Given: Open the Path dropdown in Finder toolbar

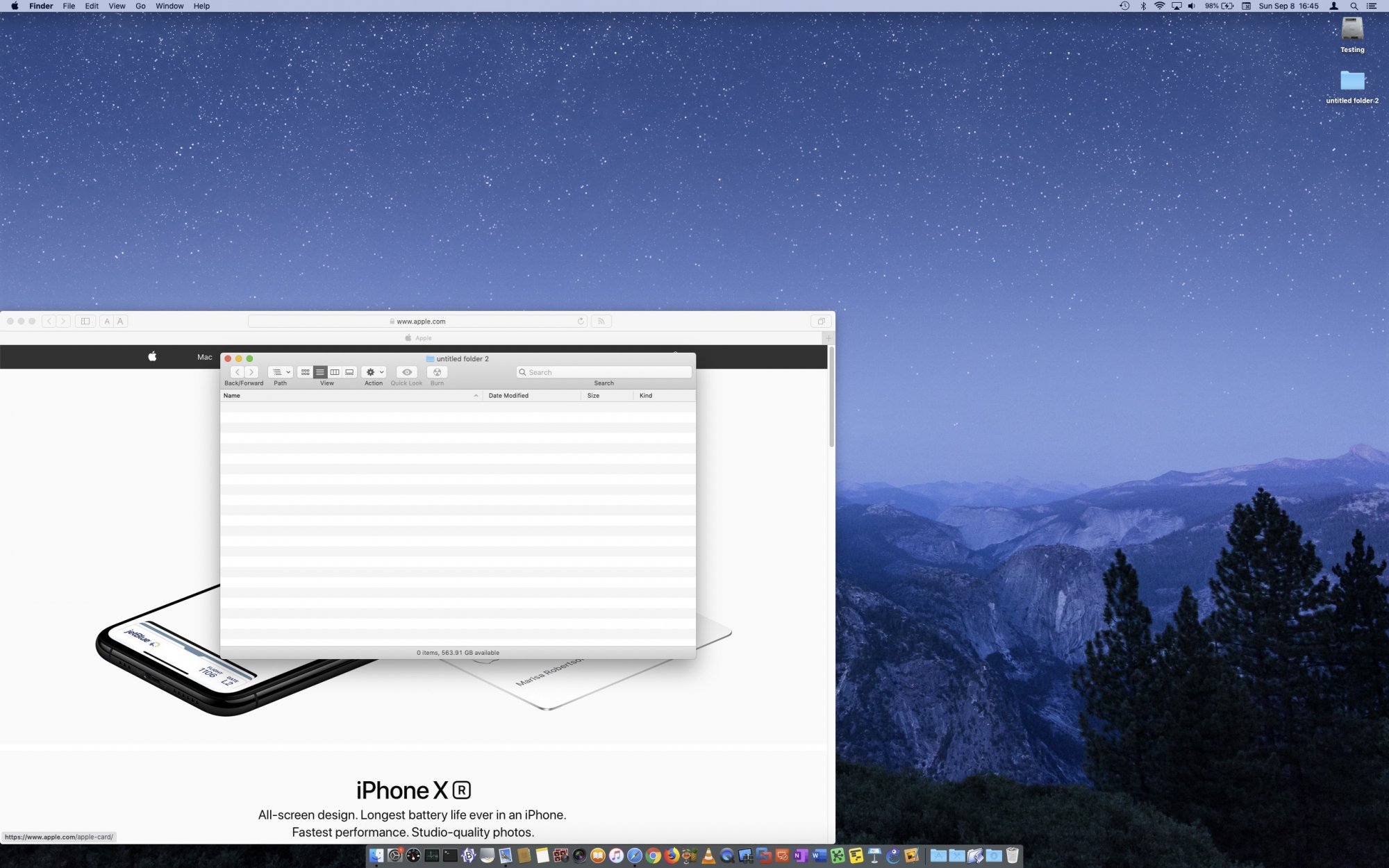Looking at the screenshot, I should coord(280,372).
